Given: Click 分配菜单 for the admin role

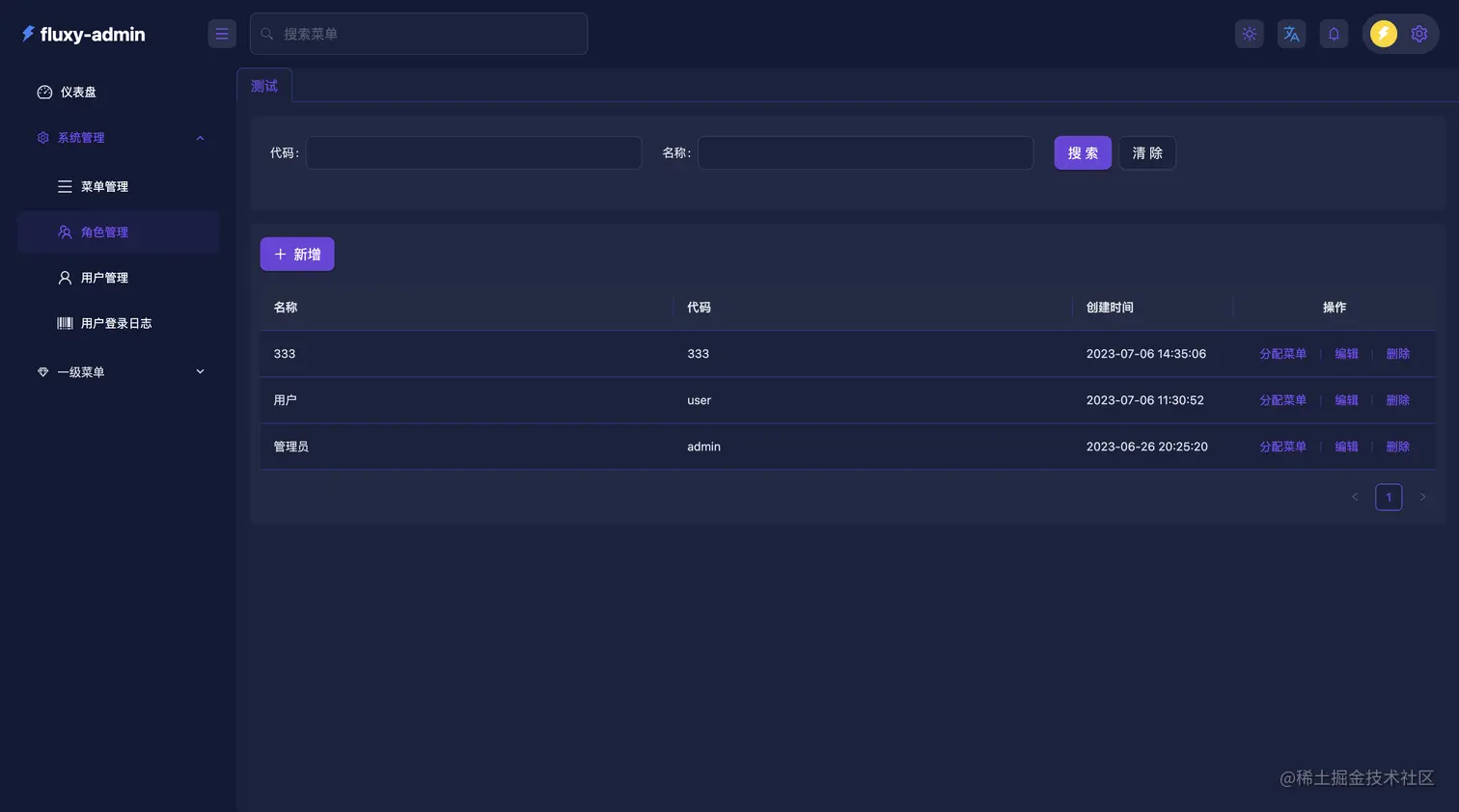Looking at the screenshot, I should coord(1282,447).
